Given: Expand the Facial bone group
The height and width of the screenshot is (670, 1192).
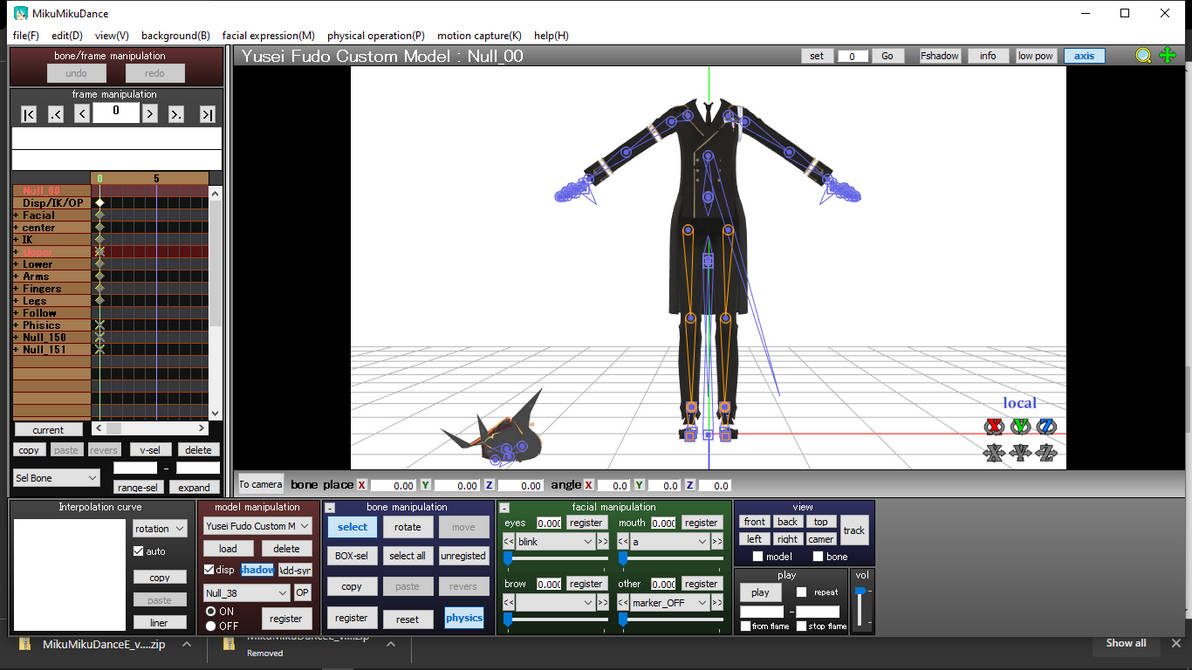Looking at the screenshot, I should point(16,216).
